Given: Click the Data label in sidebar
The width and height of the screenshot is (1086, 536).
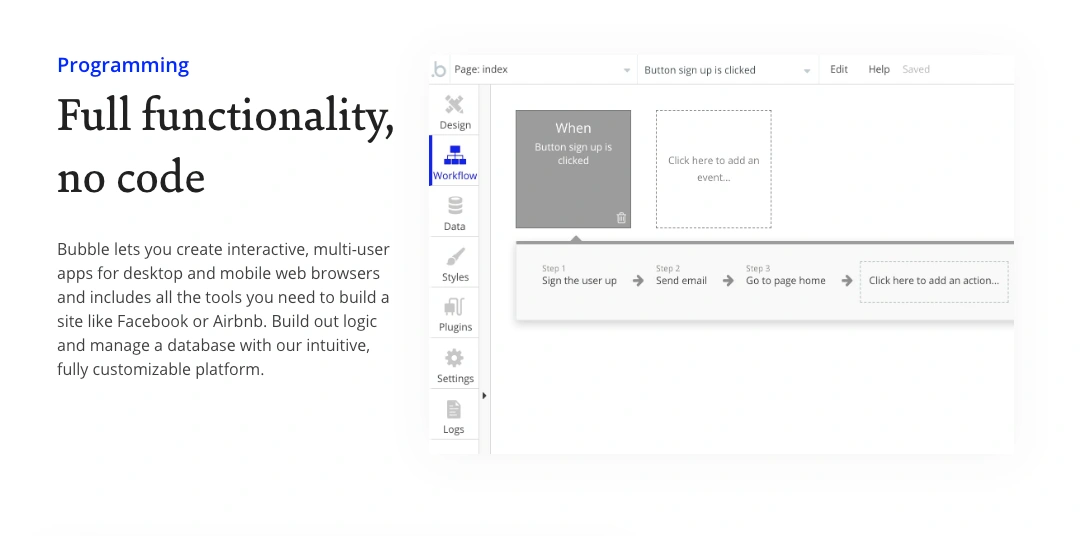Looking at the screenshot, I should click(454, 226).
